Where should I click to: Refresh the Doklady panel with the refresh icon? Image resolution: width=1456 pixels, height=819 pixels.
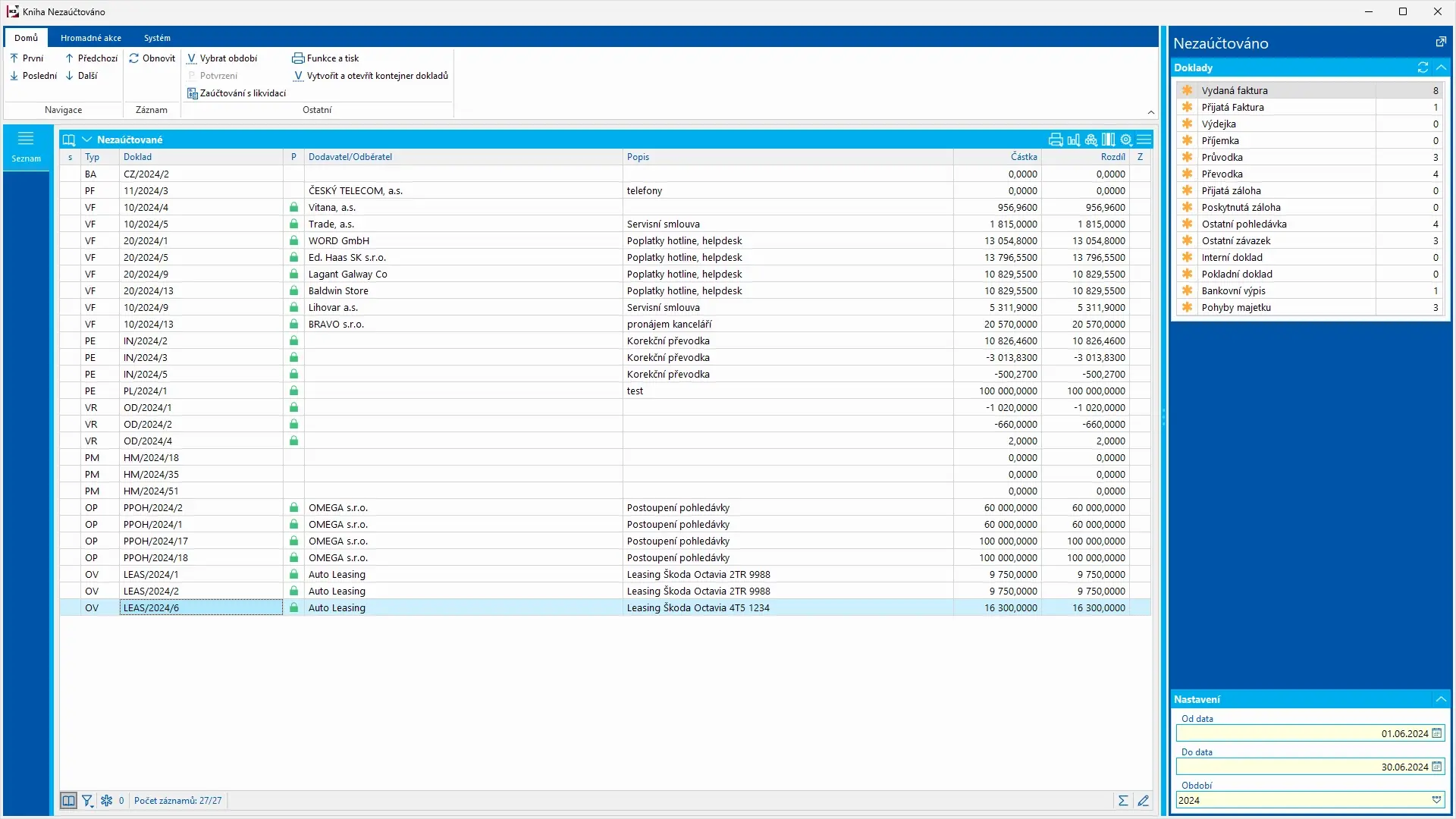coord(1423,67)
